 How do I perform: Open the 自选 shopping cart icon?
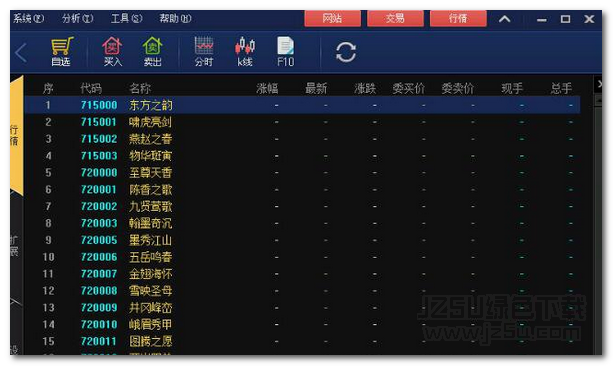(61, 52)
